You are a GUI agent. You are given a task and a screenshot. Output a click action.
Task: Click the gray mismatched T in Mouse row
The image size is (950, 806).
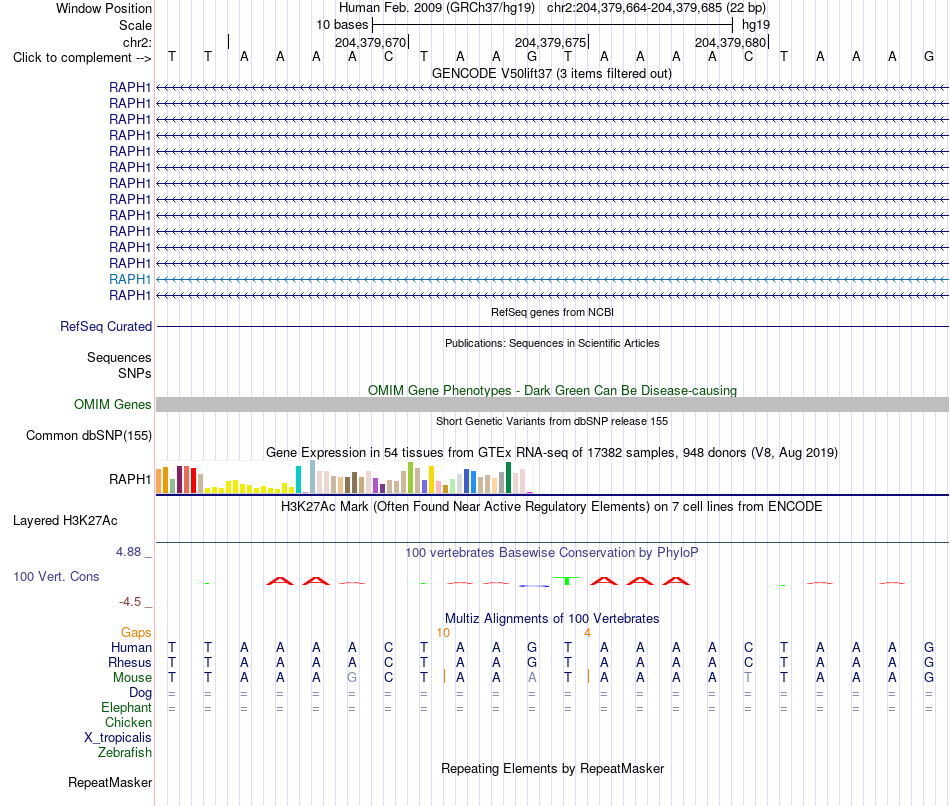[x=748, y=678]
